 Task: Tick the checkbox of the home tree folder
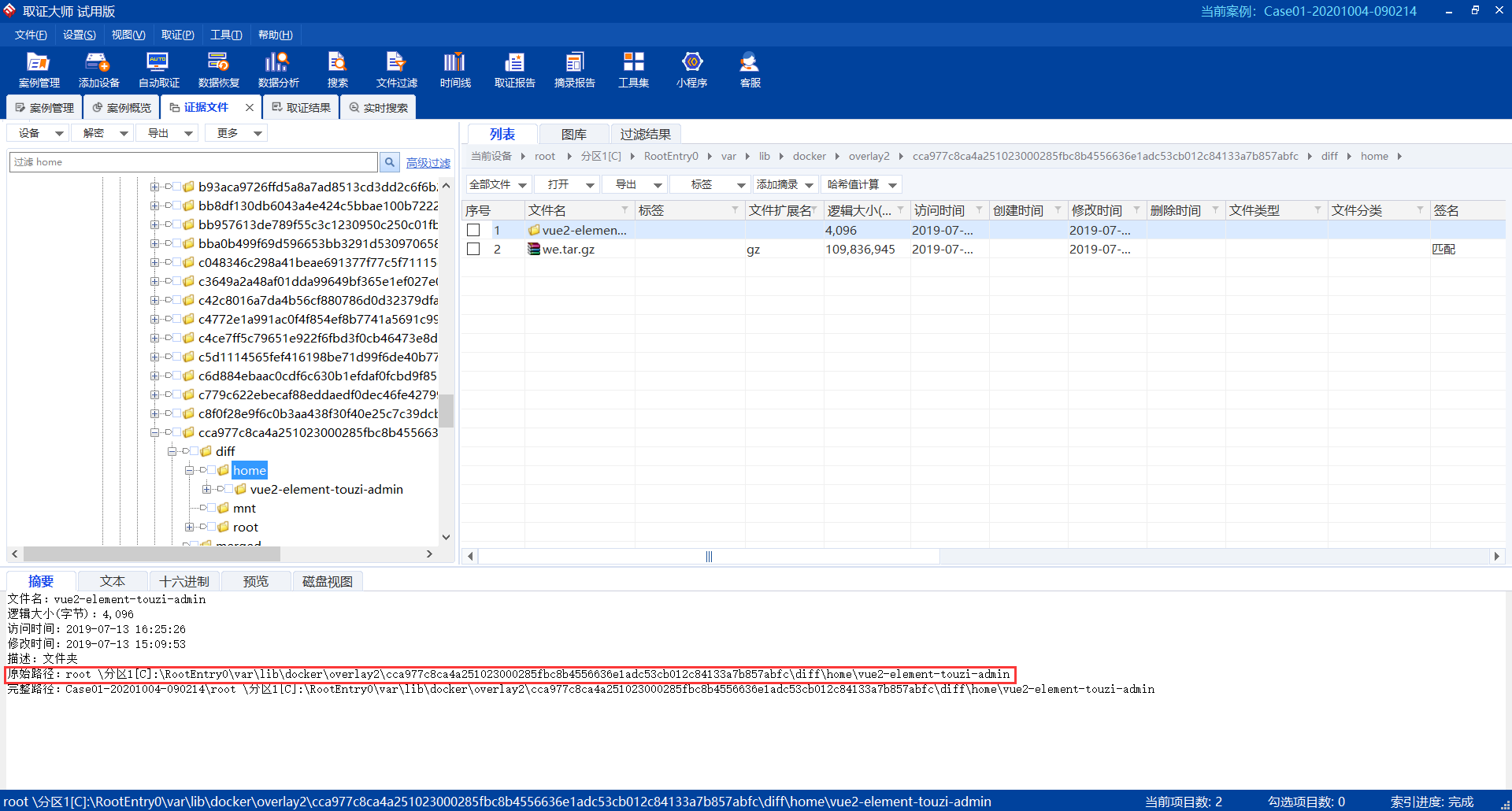[x=211, y=470]
